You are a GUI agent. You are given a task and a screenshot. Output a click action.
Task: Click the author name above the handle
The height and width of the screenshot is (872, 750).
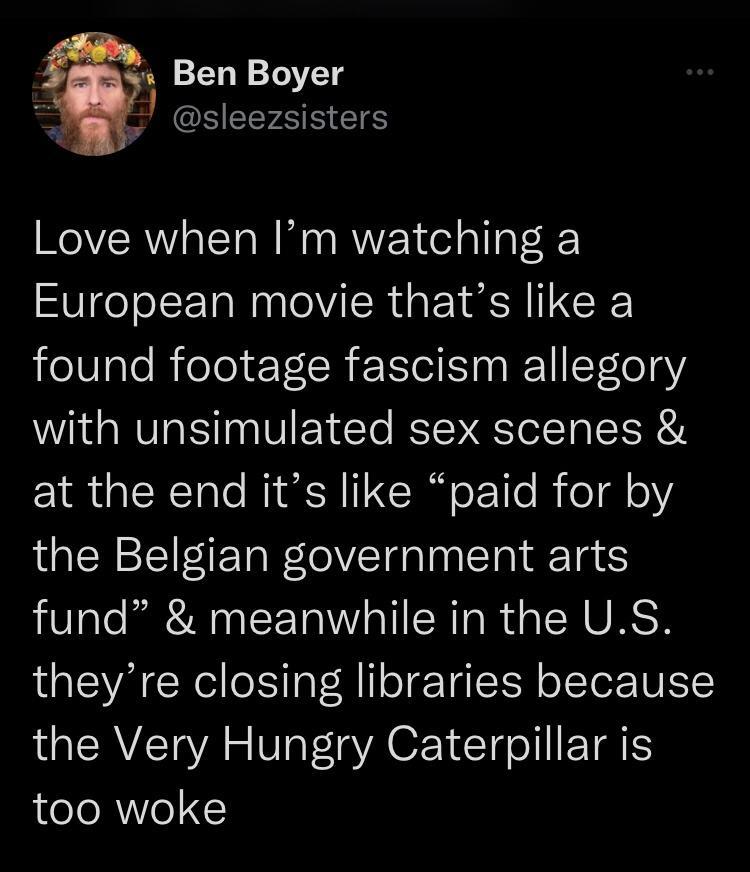coord(258,72)
